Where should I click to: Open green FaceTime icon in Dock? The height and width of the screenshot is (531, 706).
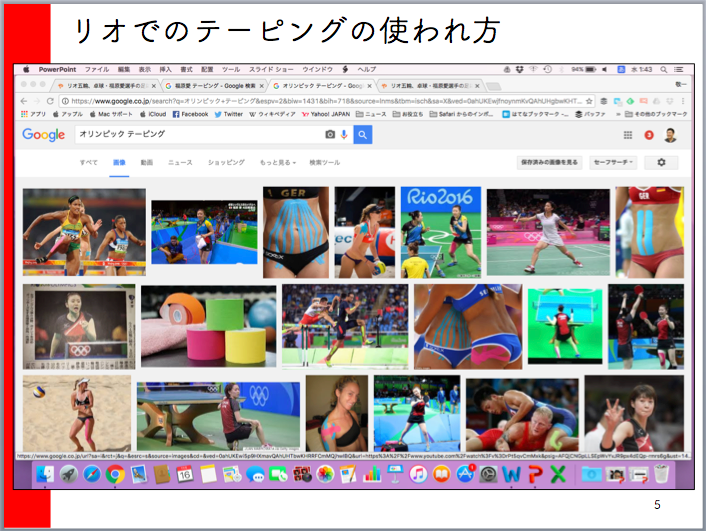pos(278,475)
